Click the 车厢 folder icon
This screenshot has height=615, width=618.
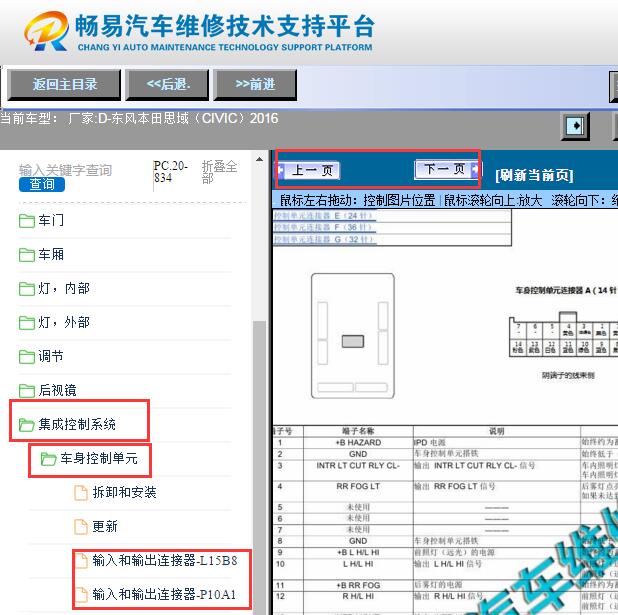click(x=27, y=255)
